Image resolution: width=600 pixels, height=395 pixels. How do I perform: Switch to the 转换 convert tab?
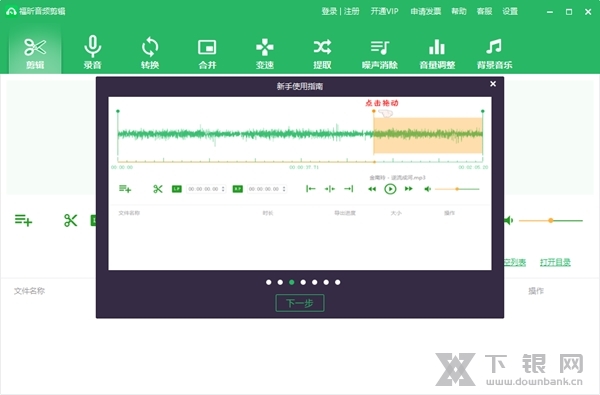point(150,53)
